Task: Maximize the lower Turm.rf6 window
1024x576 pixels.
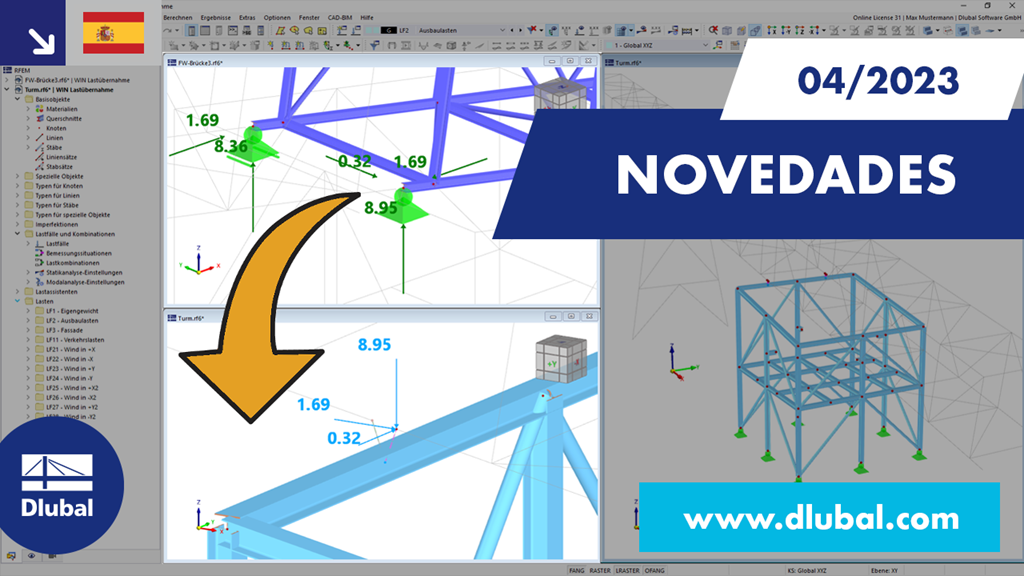Action: (x=571, y=317)
